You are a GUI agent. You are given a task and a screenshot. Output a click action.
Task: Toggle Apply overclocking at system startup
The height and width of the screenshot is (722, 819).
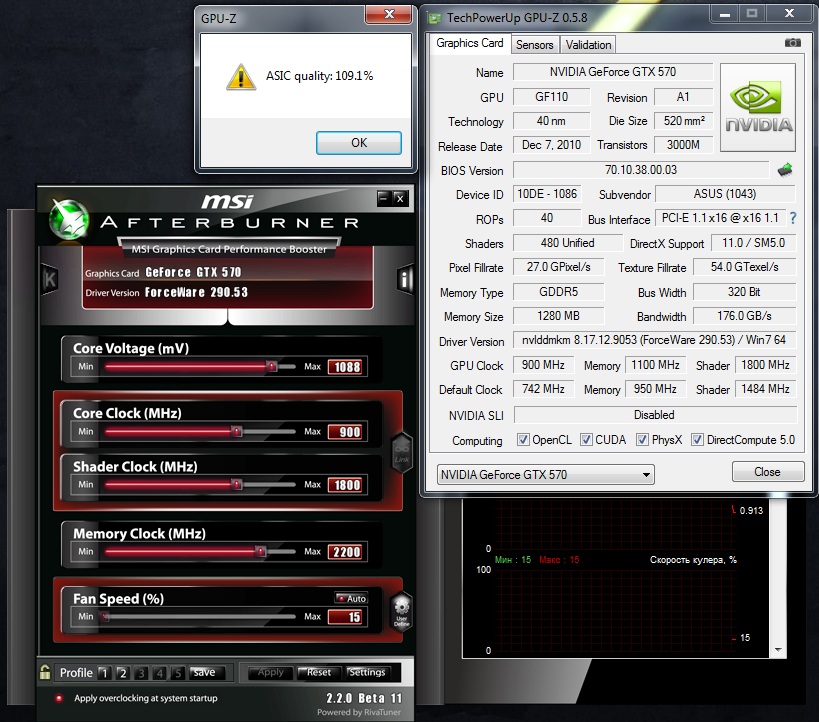[x=59, y=698]
